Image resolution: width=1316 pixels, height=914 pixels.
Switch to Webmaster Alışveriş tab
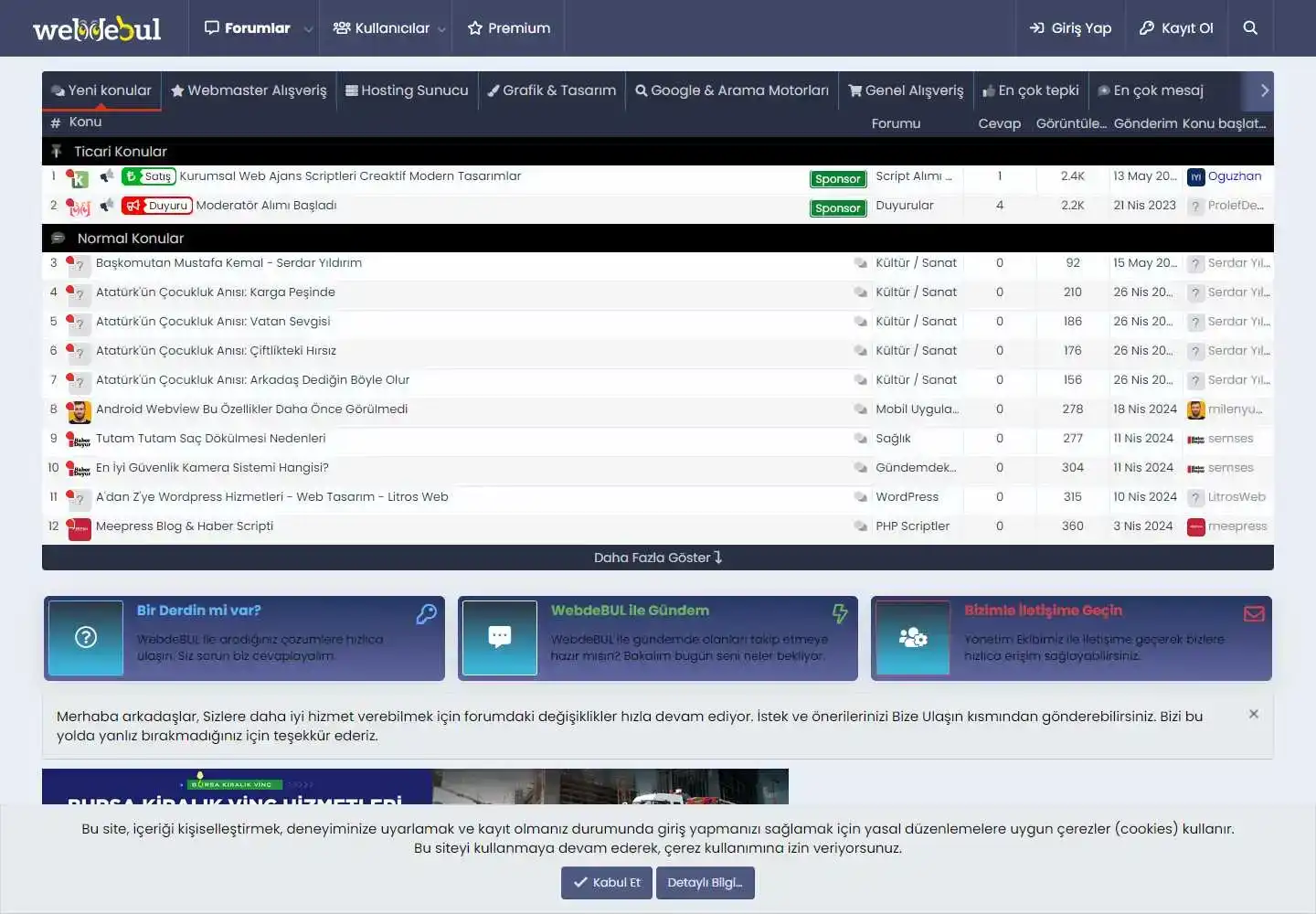(249, 90)
